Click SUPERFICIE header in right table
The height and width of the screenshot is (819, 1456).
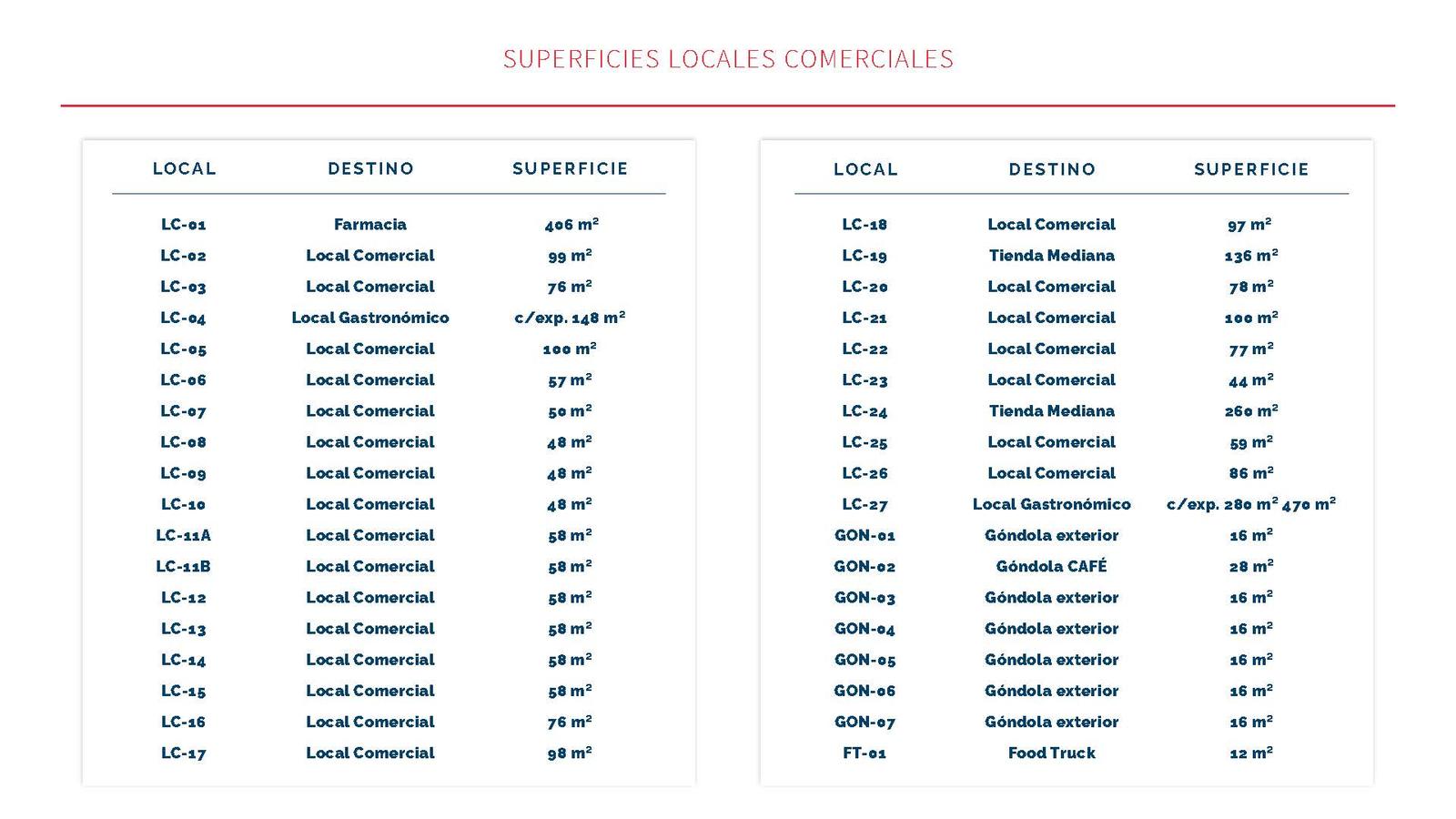pyautogui.click(x=1251, y=169)
